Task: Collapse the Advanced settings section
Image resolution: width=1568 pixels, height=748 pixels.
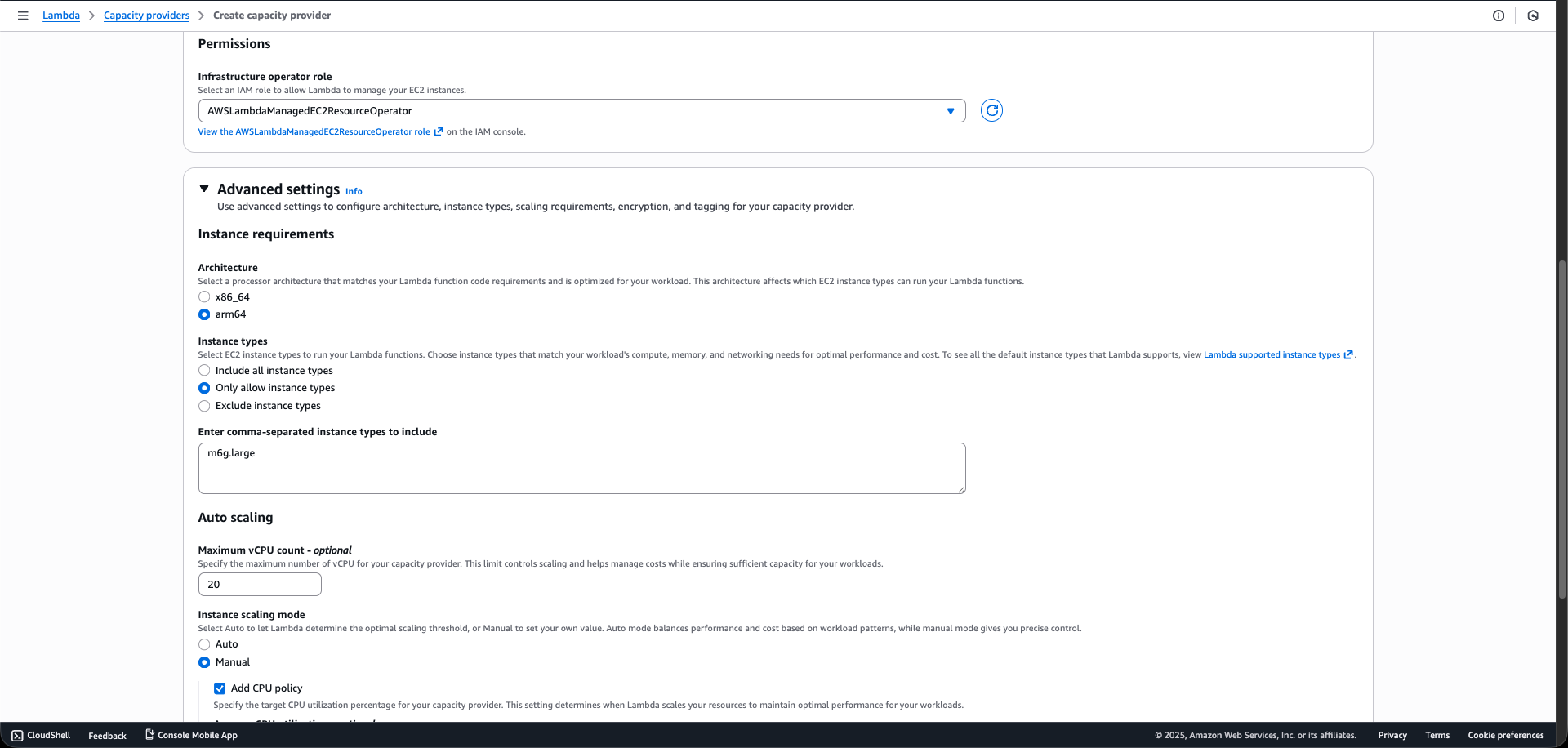Action: [204, 189]
